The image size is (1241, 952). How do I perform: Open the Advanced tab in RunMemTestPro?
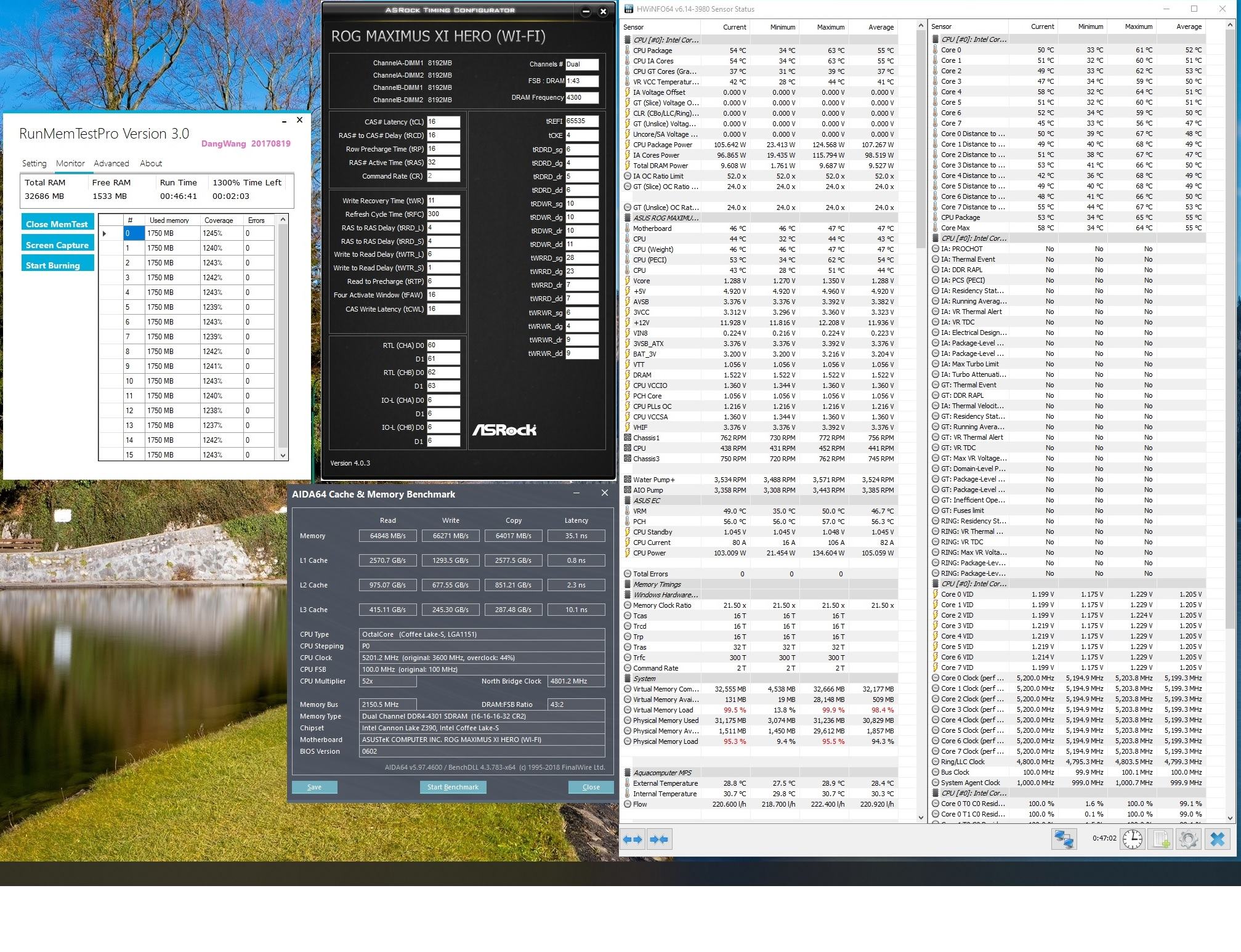click(x=111, y=163)
